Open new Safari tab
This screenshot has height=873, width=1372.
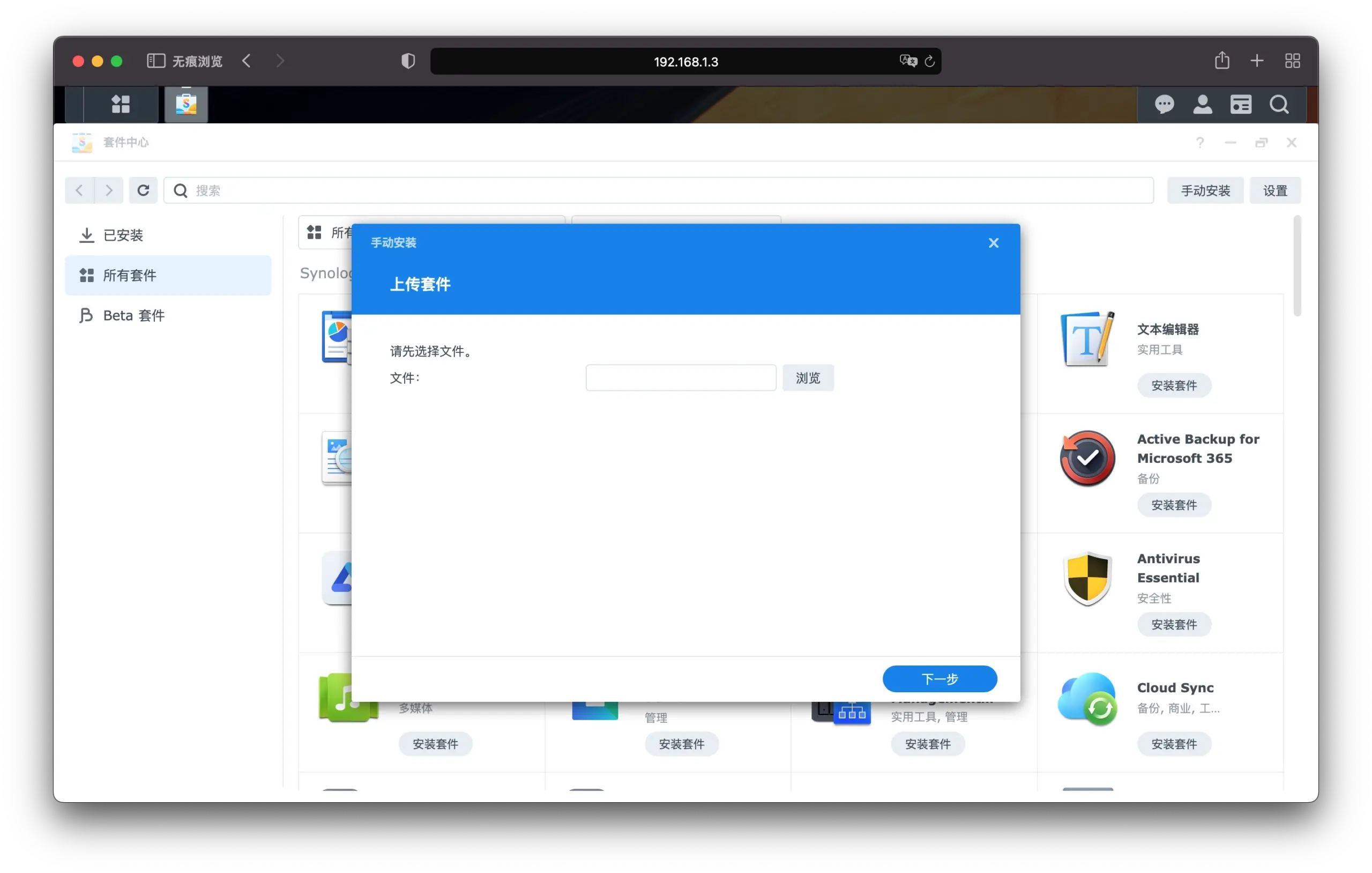pos(1257,61)
